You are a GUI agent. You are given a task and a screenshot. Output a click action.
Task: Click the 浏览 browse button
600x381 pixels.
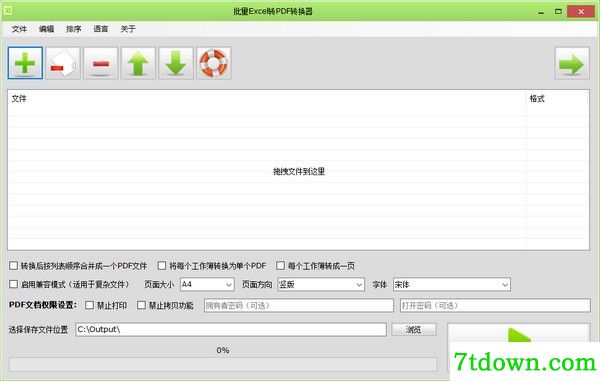click(414, 329)
